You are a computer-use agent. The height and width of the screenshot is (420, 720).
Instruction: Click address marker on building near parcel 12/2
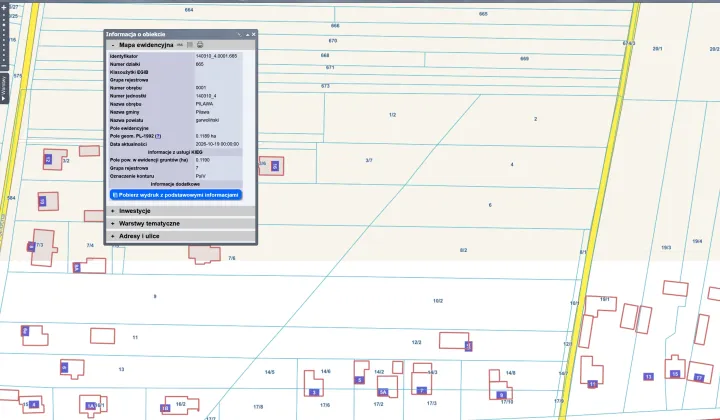[x=468, y=346]
